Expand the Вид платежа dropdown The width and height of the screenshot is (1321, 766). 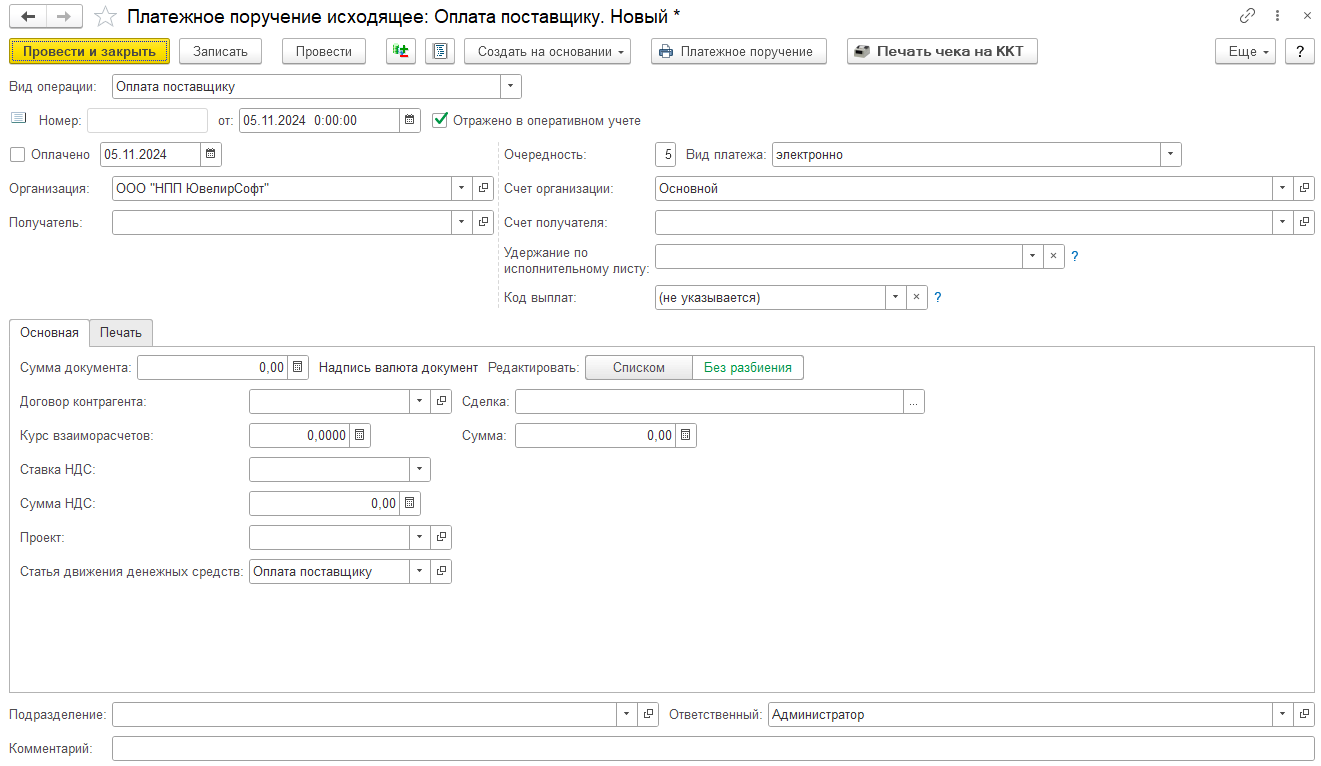click(1171, 154)
